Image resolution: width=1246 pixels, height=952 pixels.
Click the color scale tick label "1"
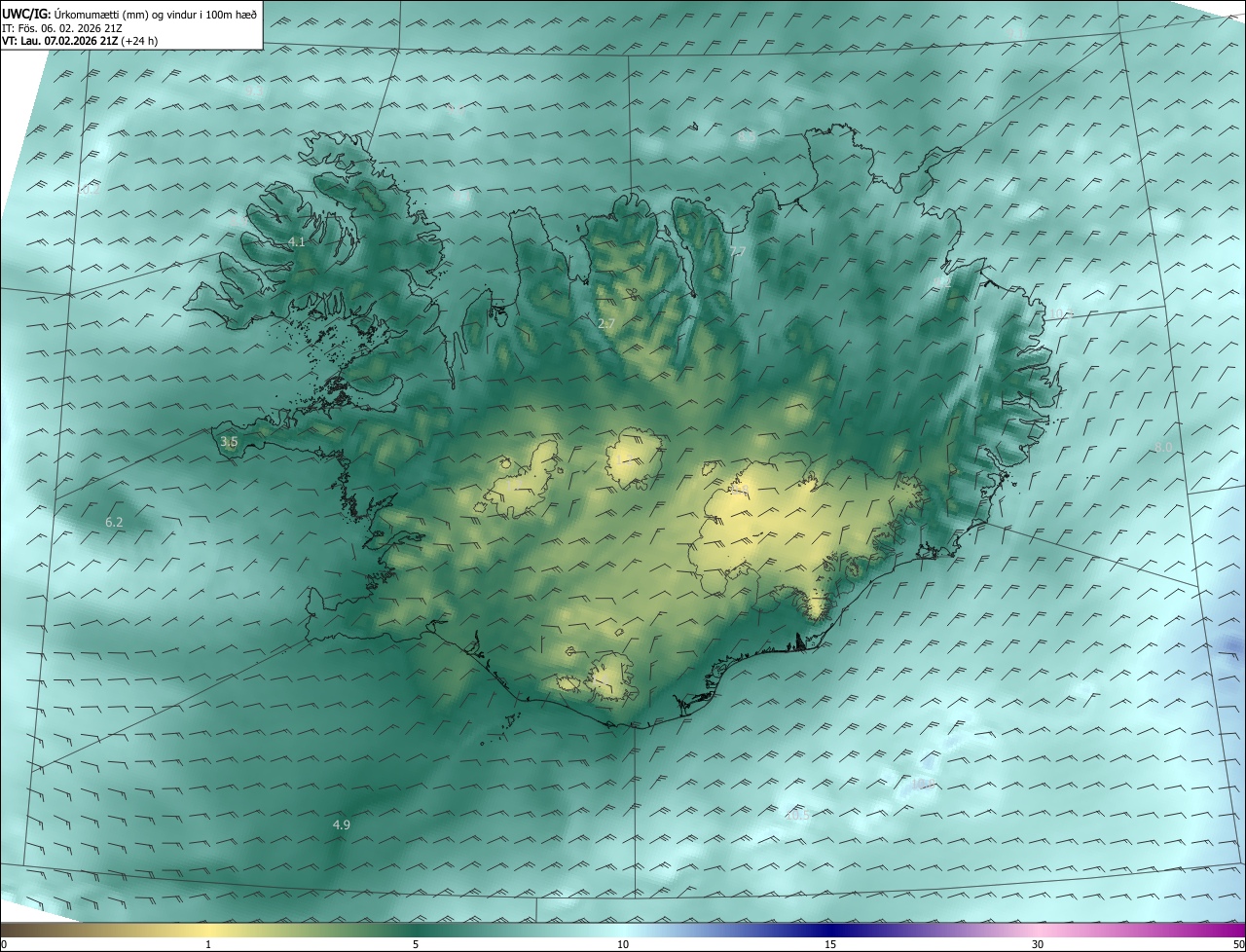pyautogui.click(x=208, y=945)
